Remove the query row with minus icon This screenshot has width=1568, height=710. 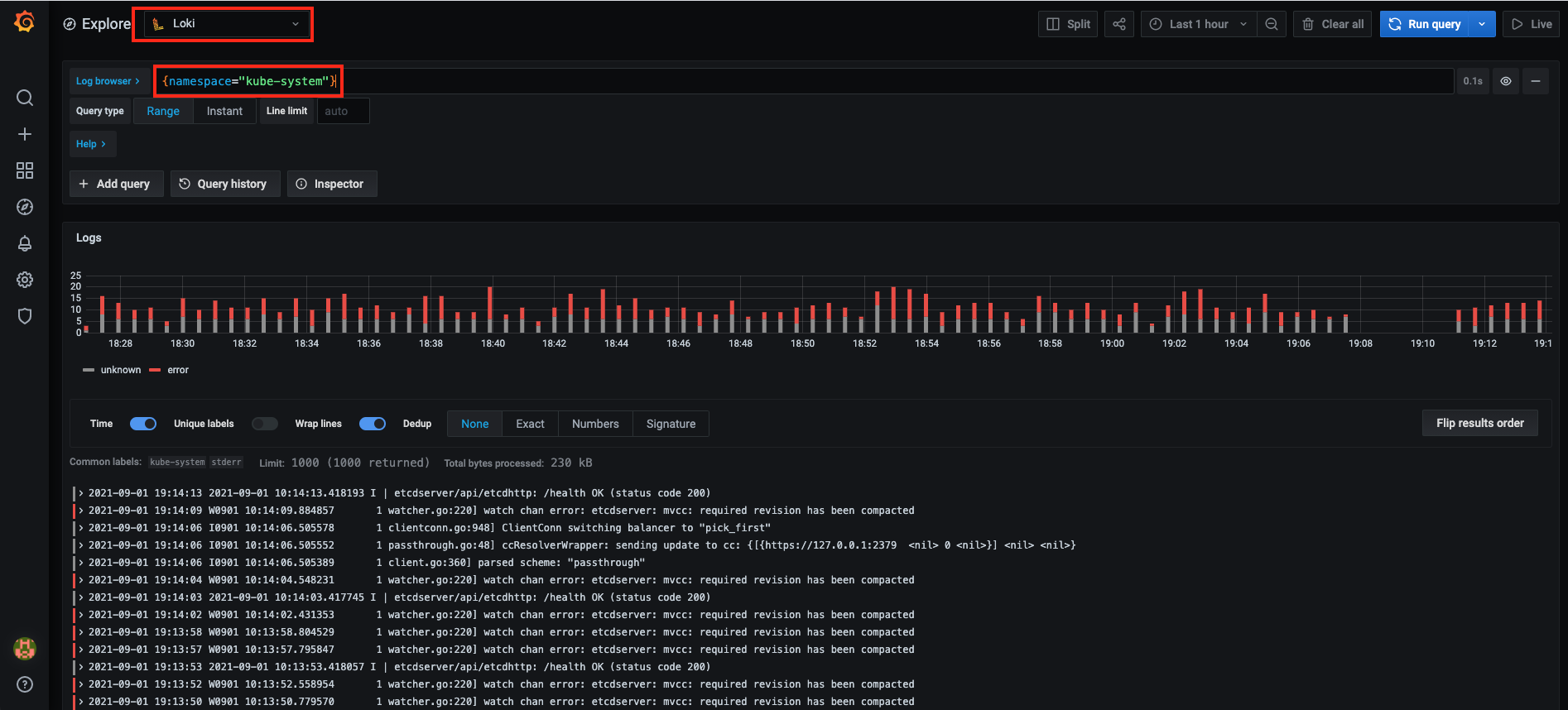click(x=1536, y=81)
